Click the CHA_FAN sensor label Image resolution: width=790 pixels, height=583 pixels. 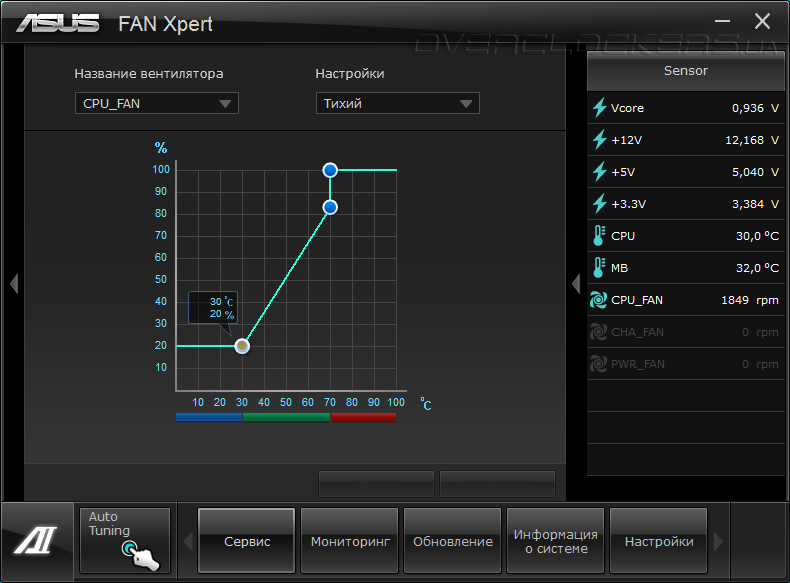point(637,332)
